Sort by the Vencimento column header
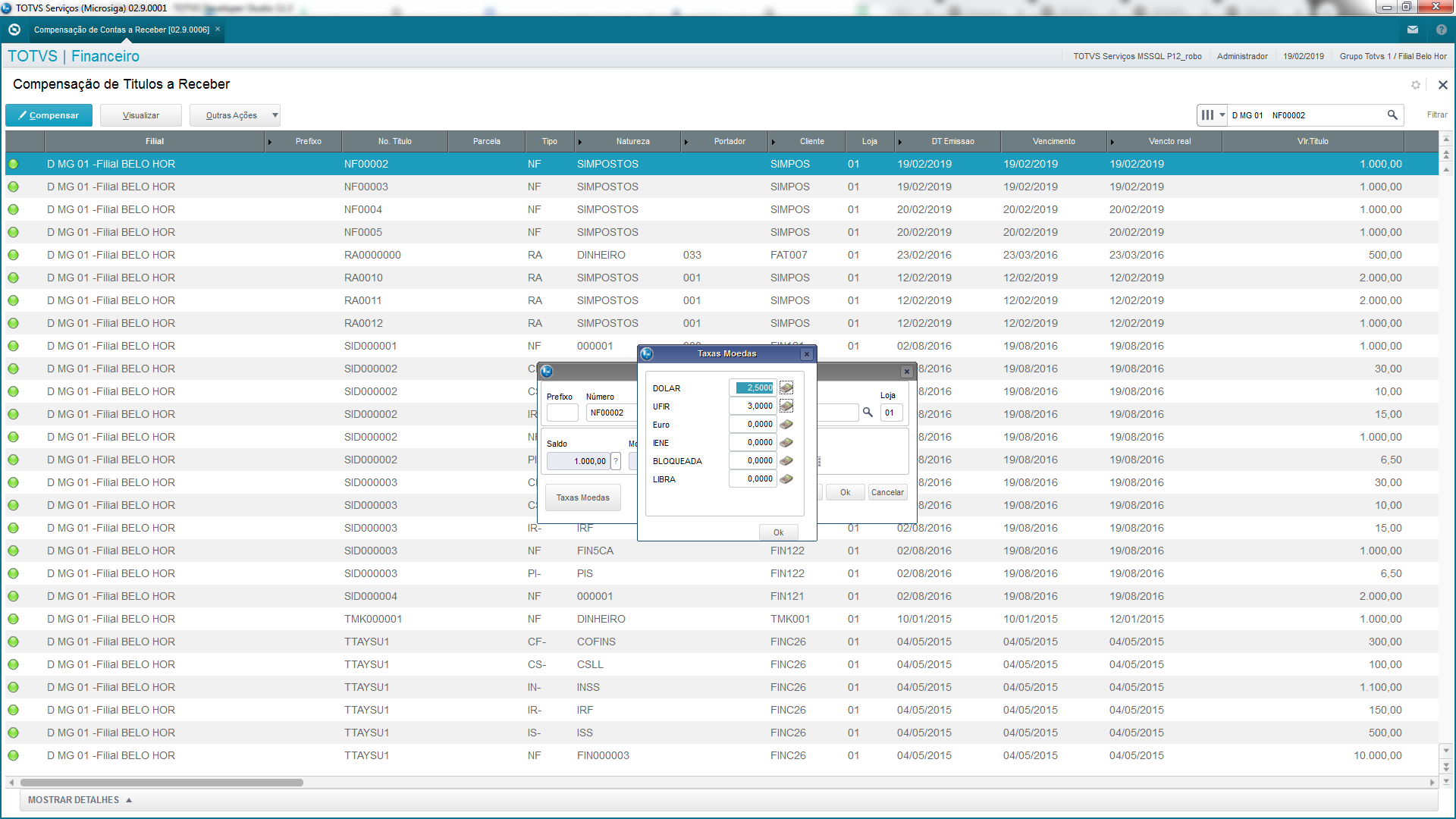 pos(1053,141)
